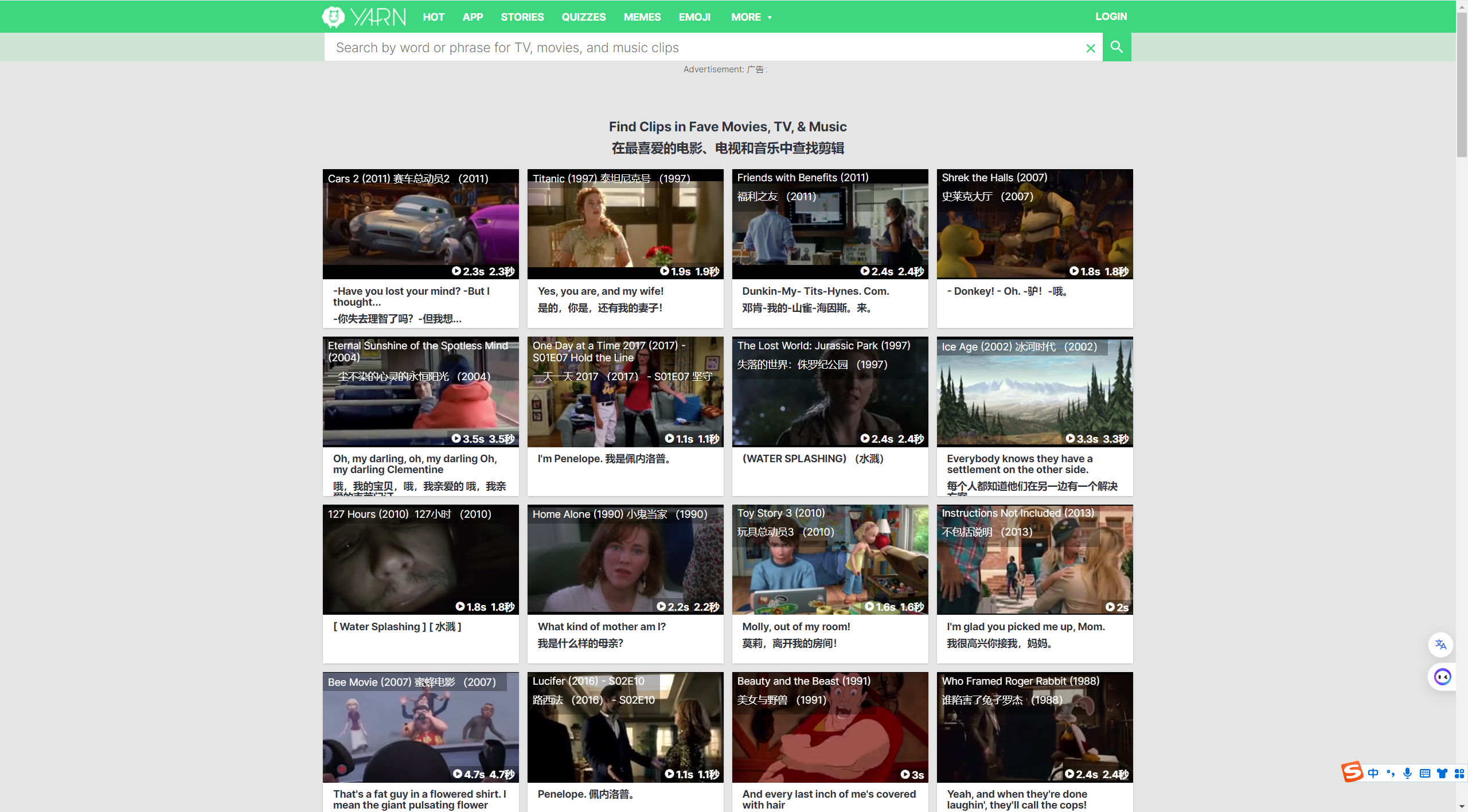Play Beauty and the Beast 3s icon
The width and height of the screenshot is (1468, 812).
tap(905, 774)
